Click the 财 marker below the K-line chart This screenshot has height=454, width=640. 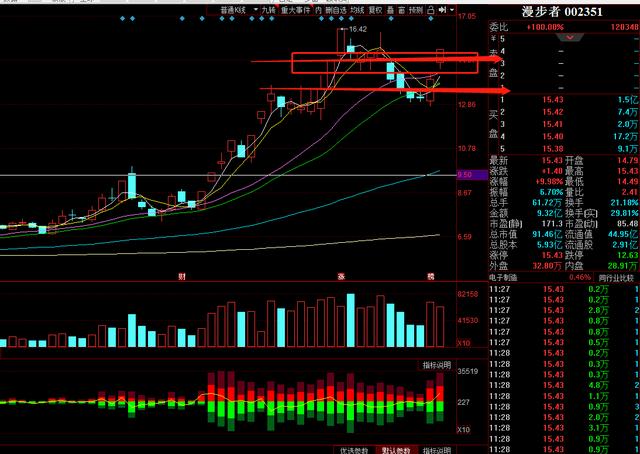pos(182,277)
